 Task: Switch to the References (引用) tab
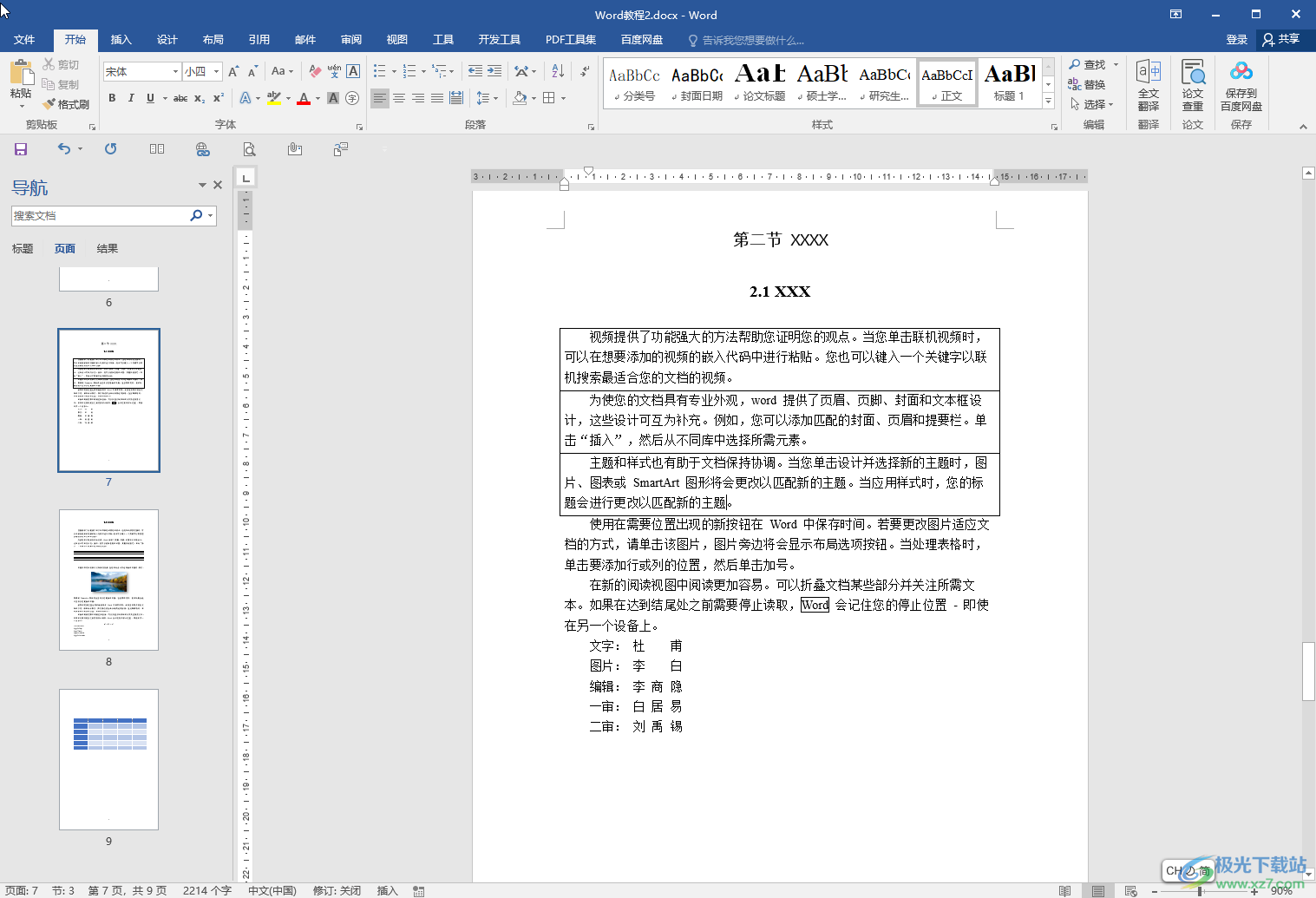click(x=259, y=40)
